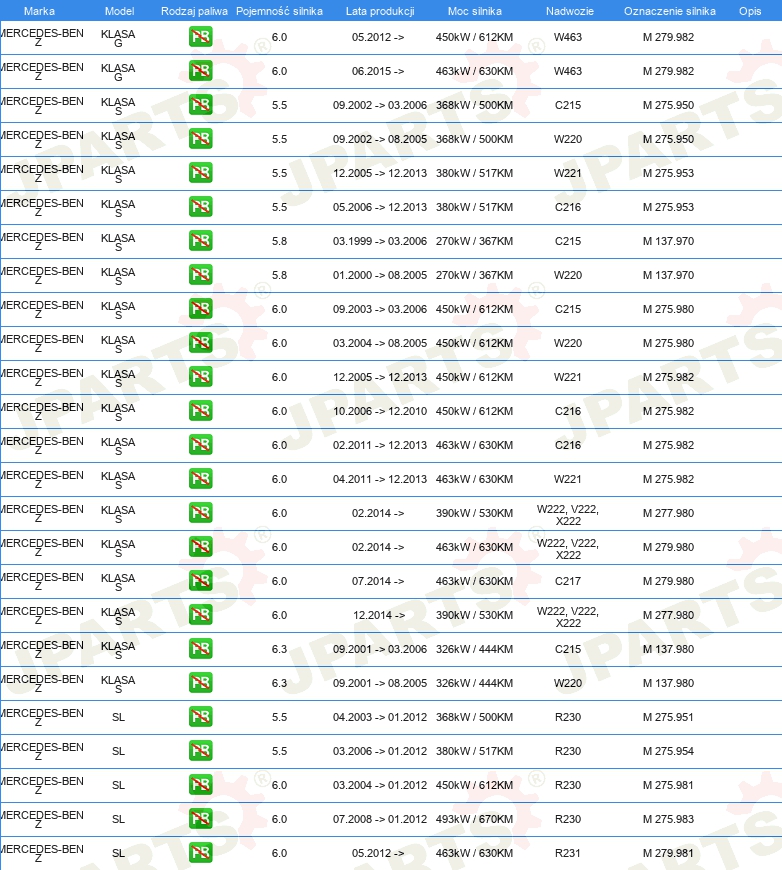Pick the petrol icon in the 01.2000 -> 08.2005 row
The height and width of the screenshot is (870, 782).
[200, 275]
